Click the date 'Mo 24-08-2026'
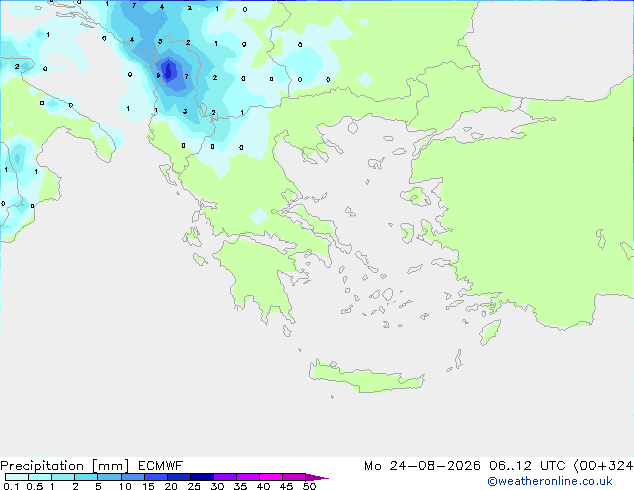The height and width of the screenshot is (490, 634). (422, 466)
